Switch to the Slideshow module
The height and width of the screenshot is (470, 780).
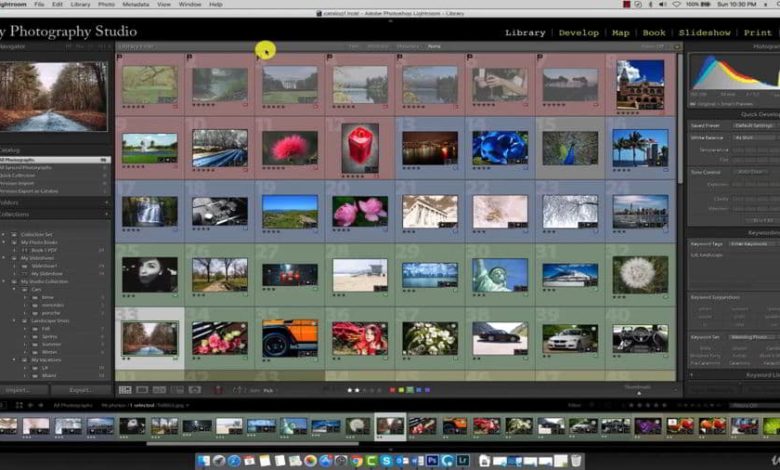704,33
